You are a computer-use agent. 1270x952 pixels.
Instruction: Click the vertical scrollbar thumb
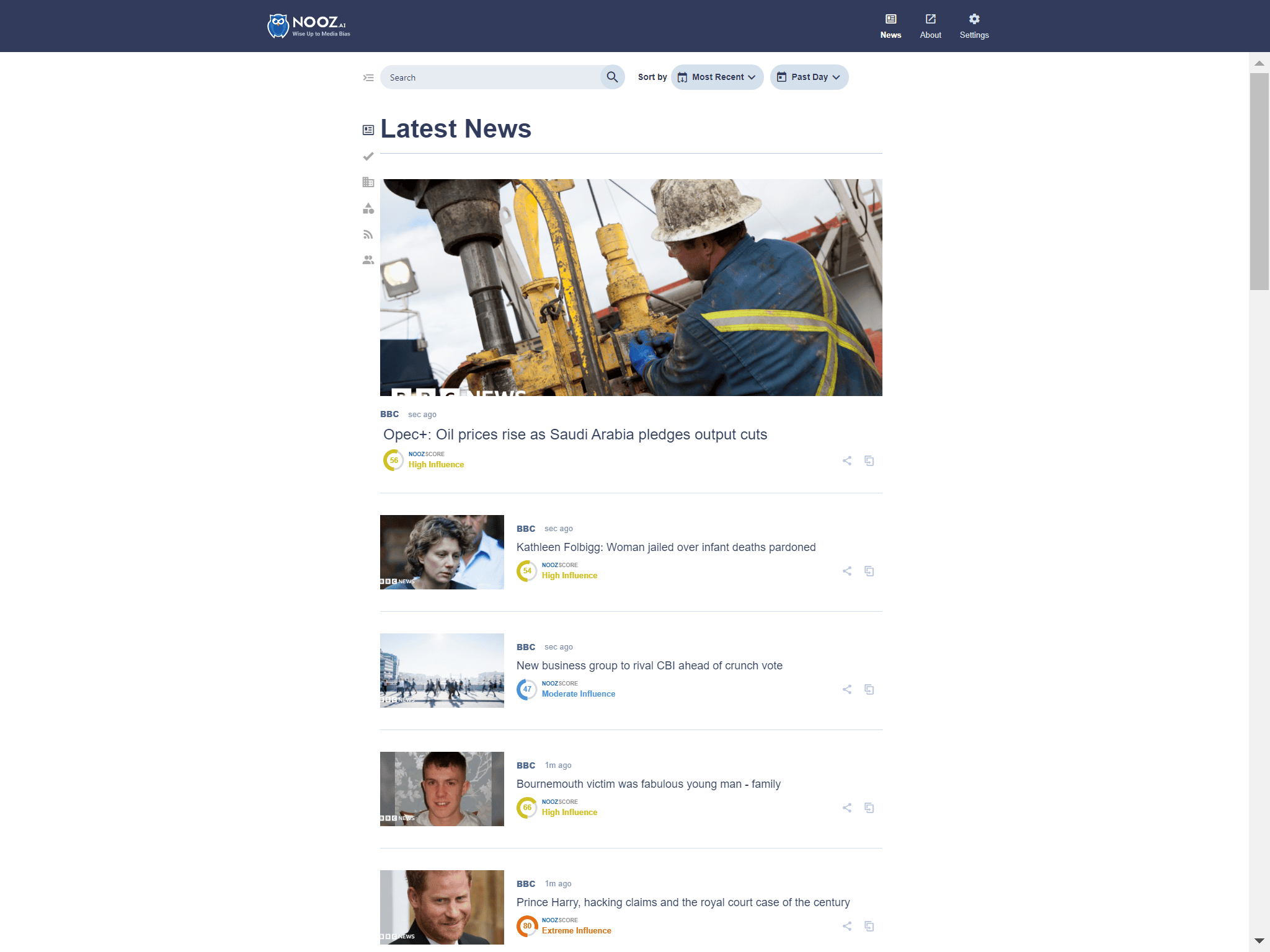pyautogui.click(x=1259, y=182)
